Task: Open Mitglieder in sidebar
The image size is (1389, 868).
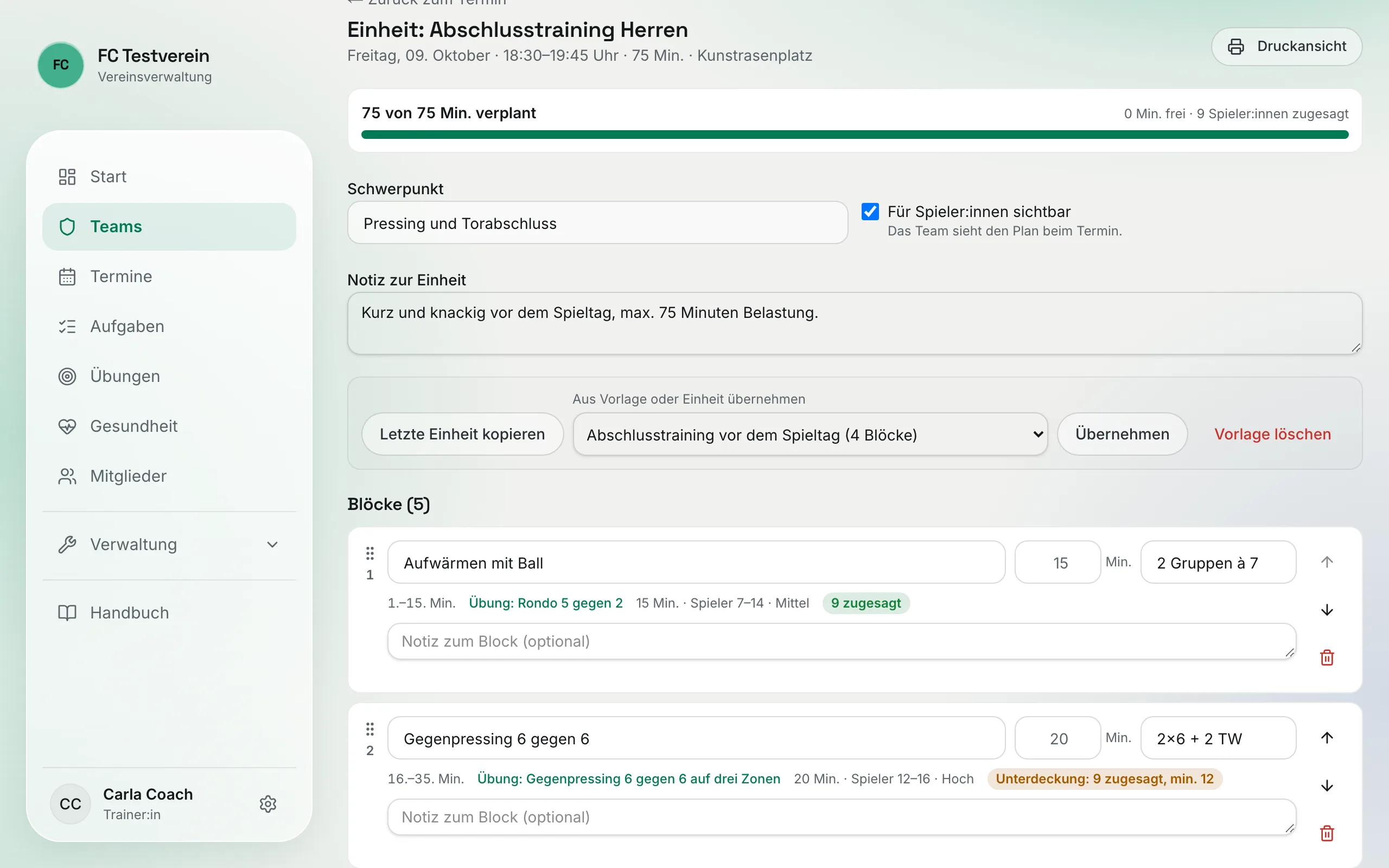Action: (x=169, y=476)
